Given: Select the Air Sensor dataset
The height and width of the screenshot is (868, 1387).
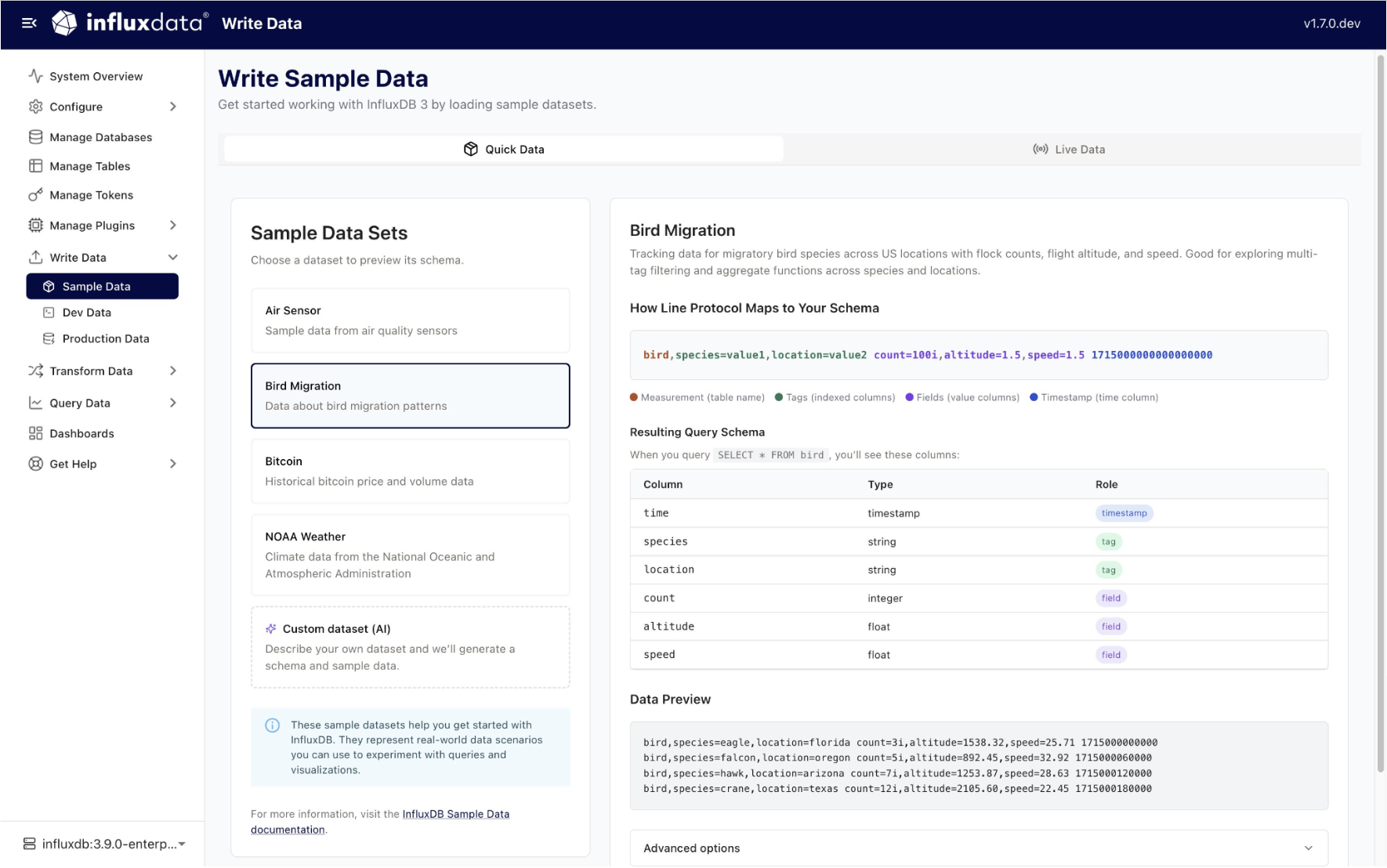Looking at the screenshot, I should tap(410, 320).
